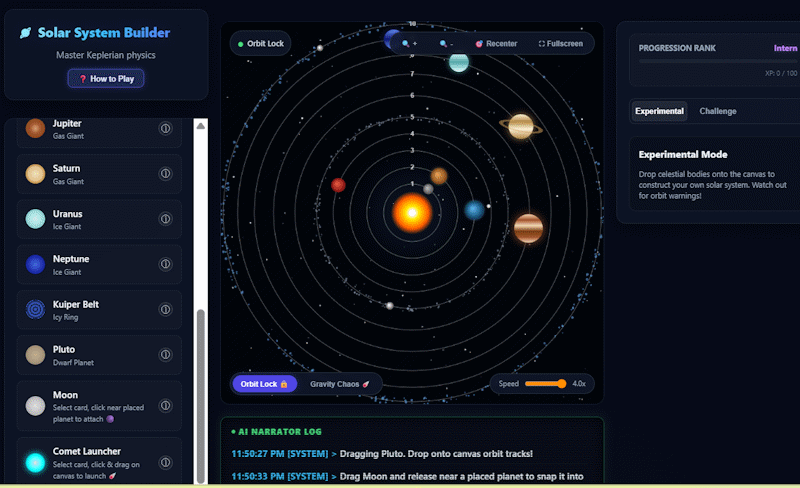Click the Uranus planet on the canvas
800x488 pixels.
(459, 62)
